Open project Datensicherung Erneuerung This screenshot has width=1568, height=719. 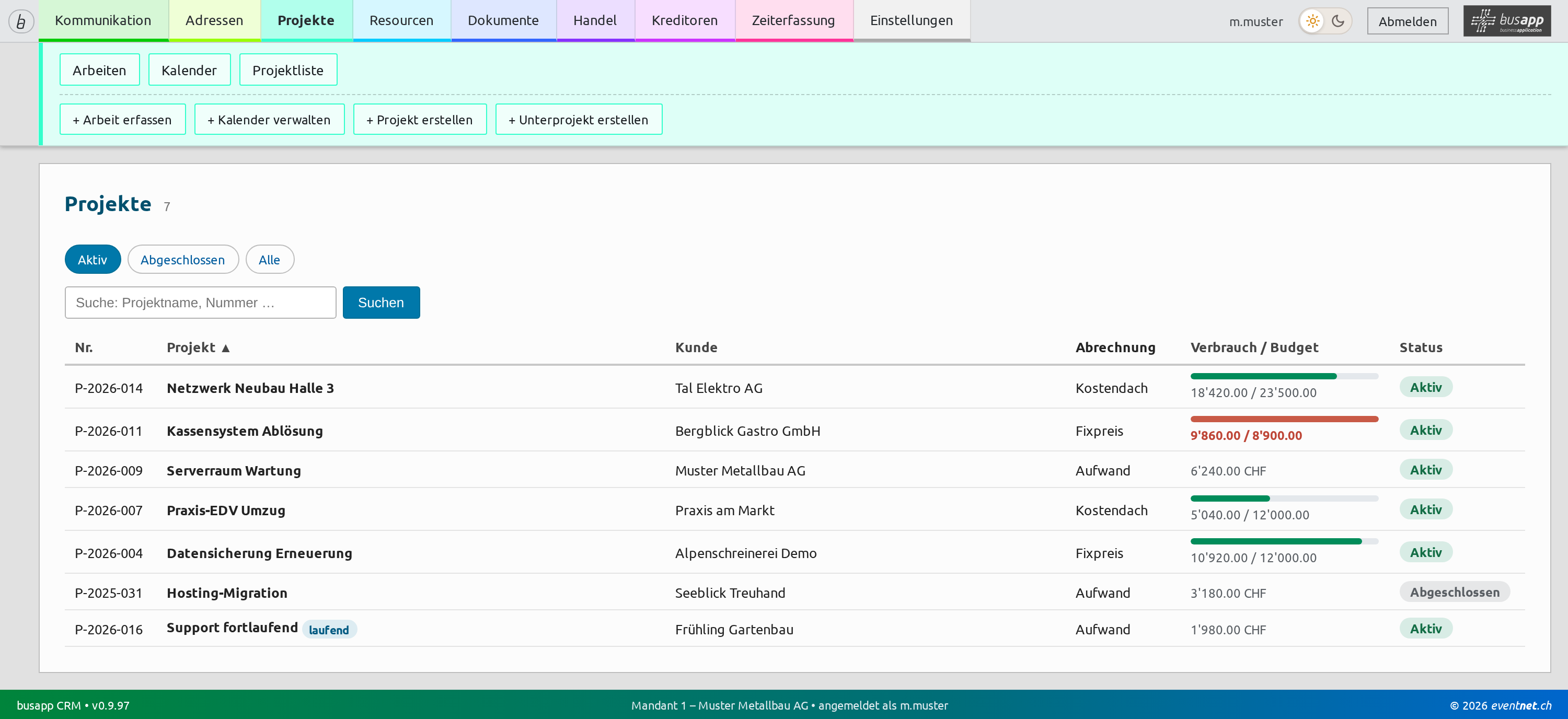click(259, 553)
